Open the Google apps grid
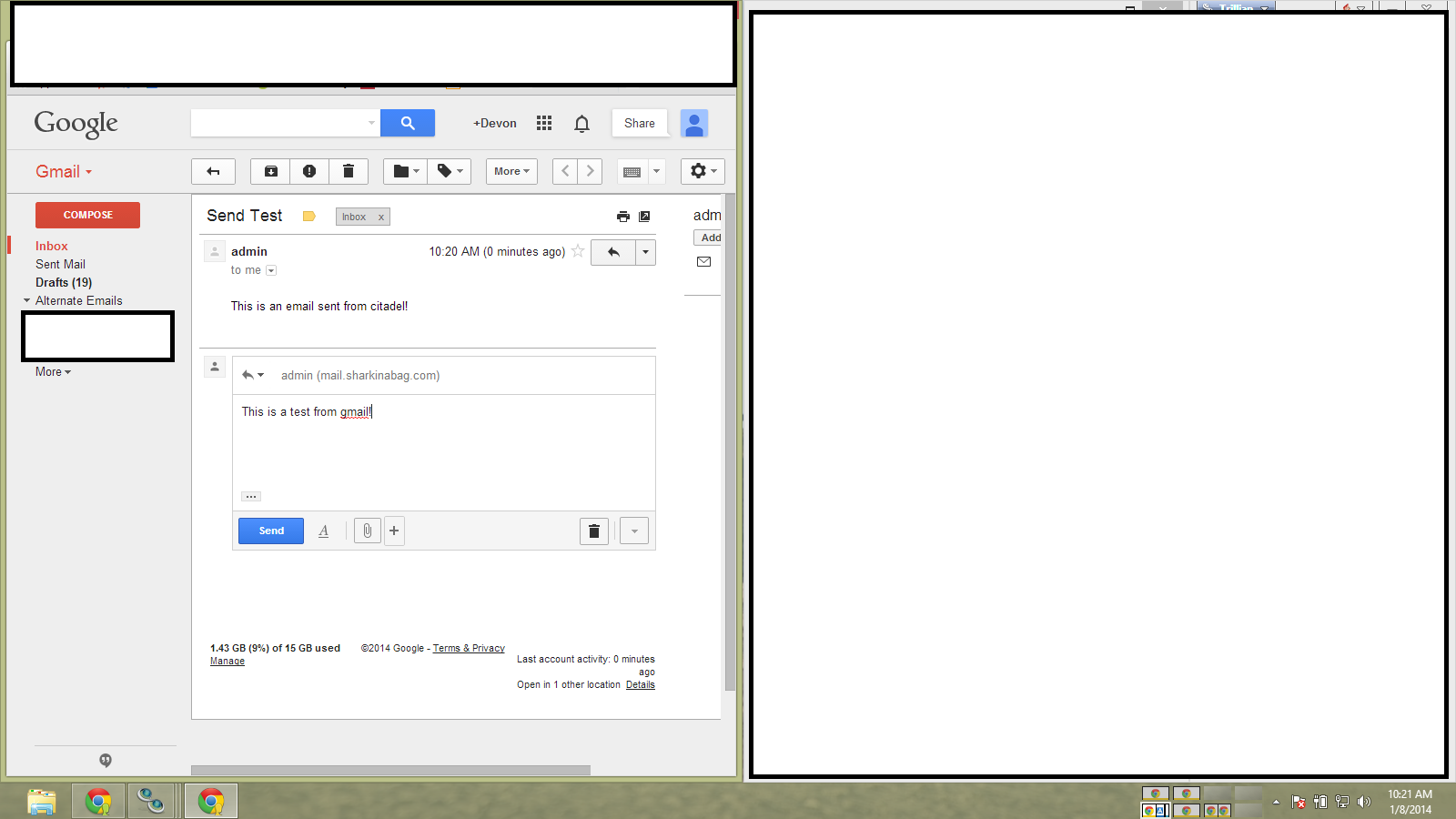Screen dimensions: 1456x819 click(x=544, y=123)
